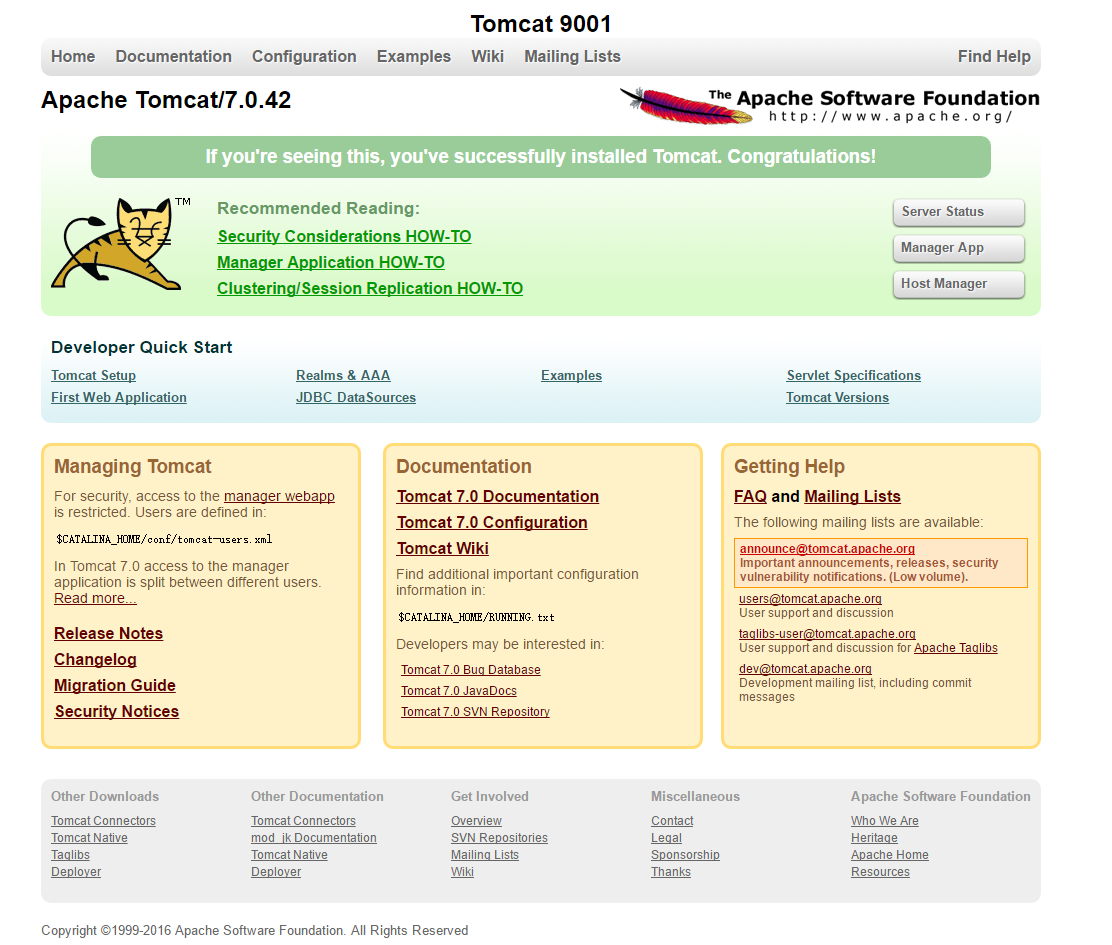Image resolution: width=1112 pixels, height=945 pixels.
Task: Open Tomcat Connectors under Other Documentation
Action: [304, 821]
